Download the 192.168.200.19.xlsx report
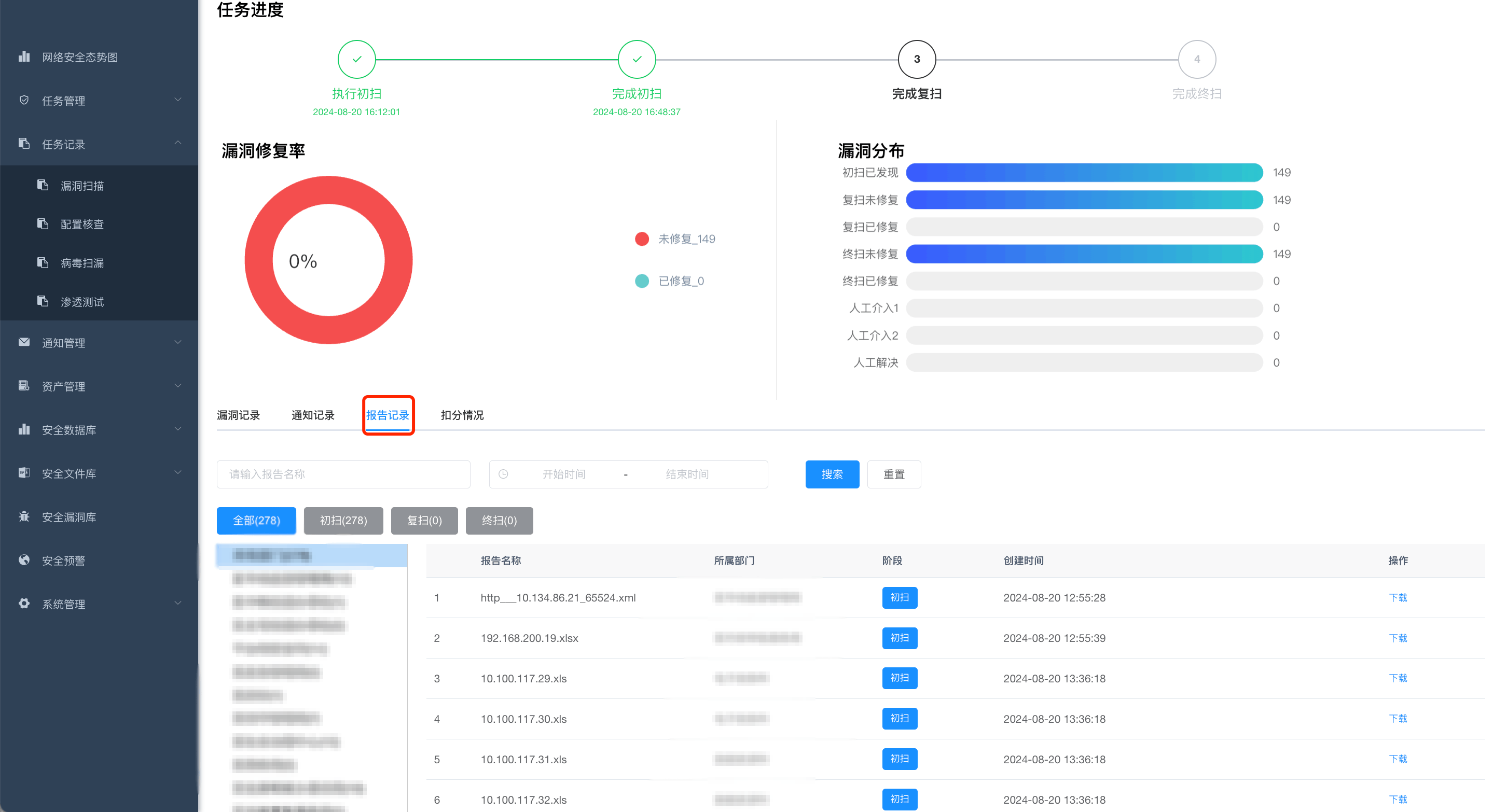Screen dimensions: 1493x812 tap(1398, 638)
